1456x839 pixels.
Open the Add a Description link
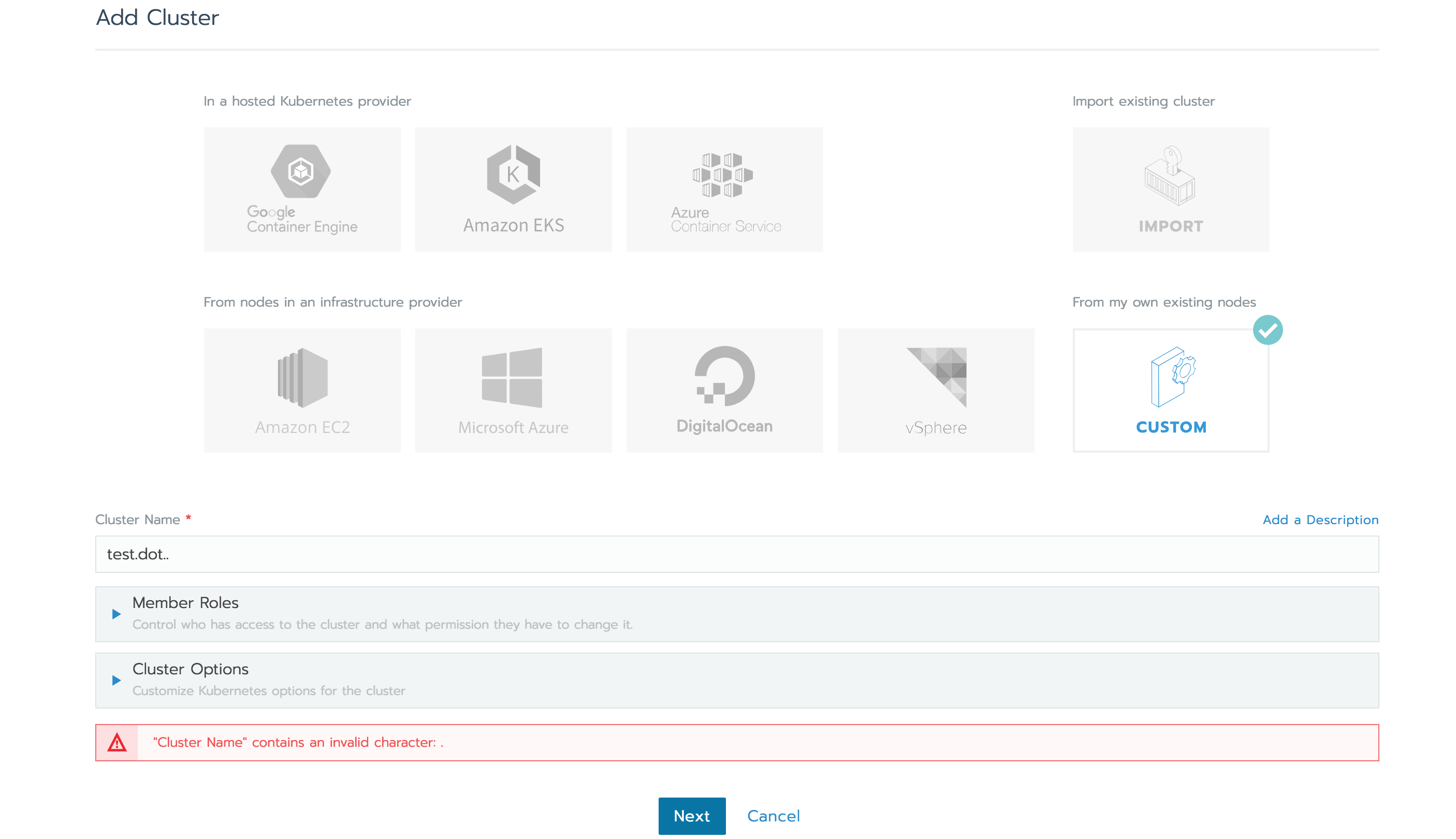pos(1320,520)
